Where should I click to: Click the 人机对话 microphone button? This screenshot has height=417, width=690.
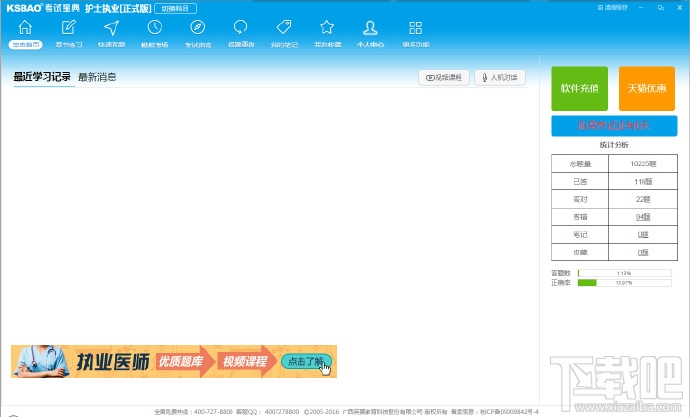pyautogui.click(x=500, y=77)
